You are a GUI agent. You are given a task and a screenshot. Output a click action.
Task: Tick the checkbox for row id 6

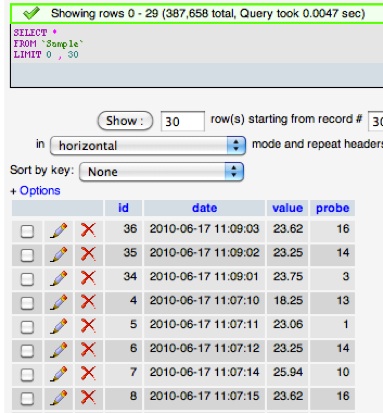27,351
